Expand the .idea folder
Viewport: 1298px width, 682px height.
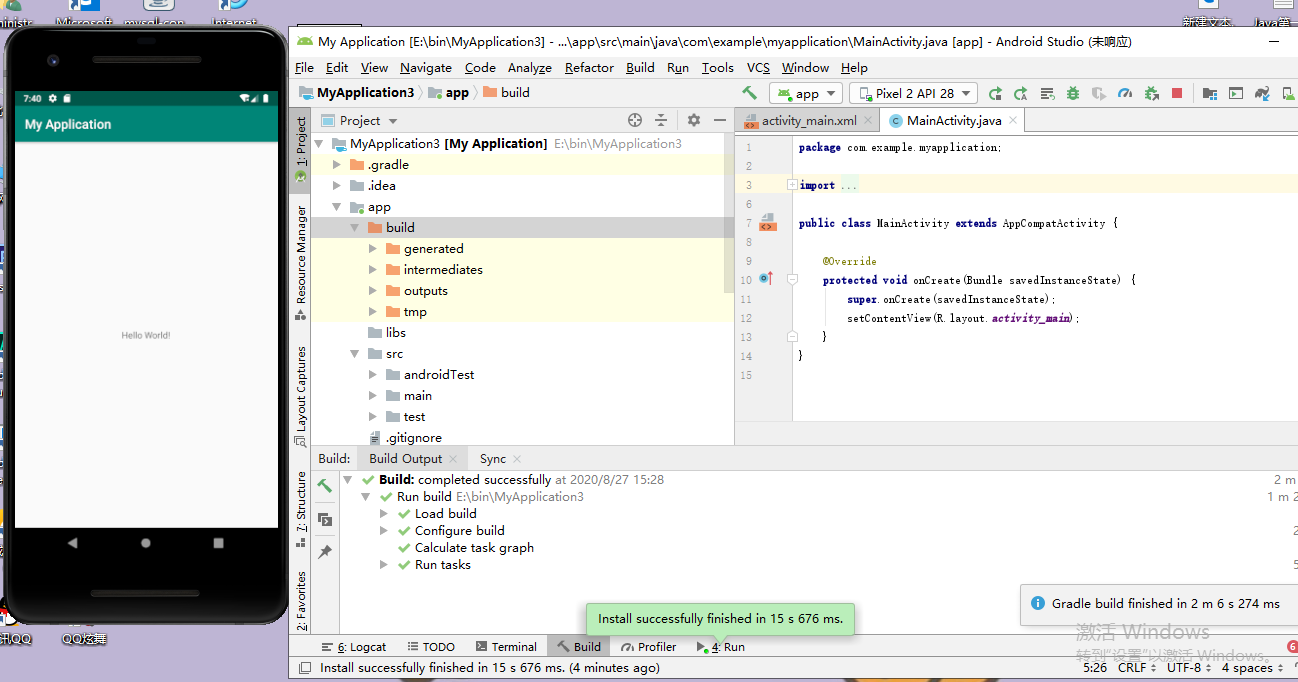coord(337,185)
